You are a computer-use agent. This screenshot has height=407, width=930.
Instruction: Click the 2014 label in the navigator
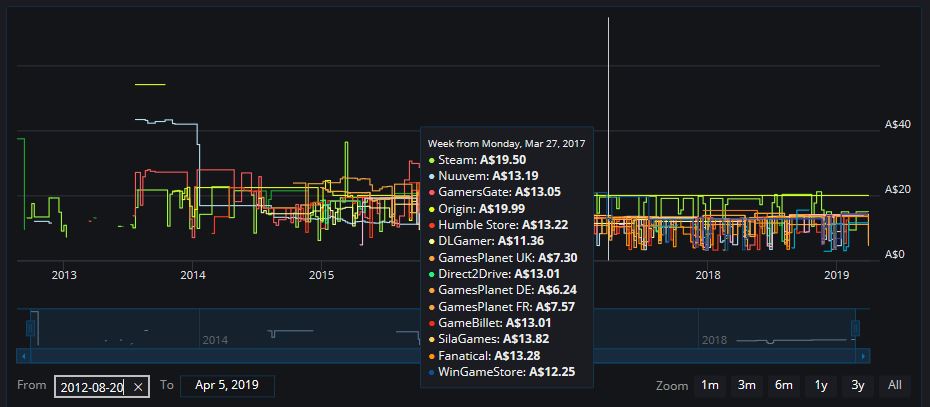click(215, 341)
